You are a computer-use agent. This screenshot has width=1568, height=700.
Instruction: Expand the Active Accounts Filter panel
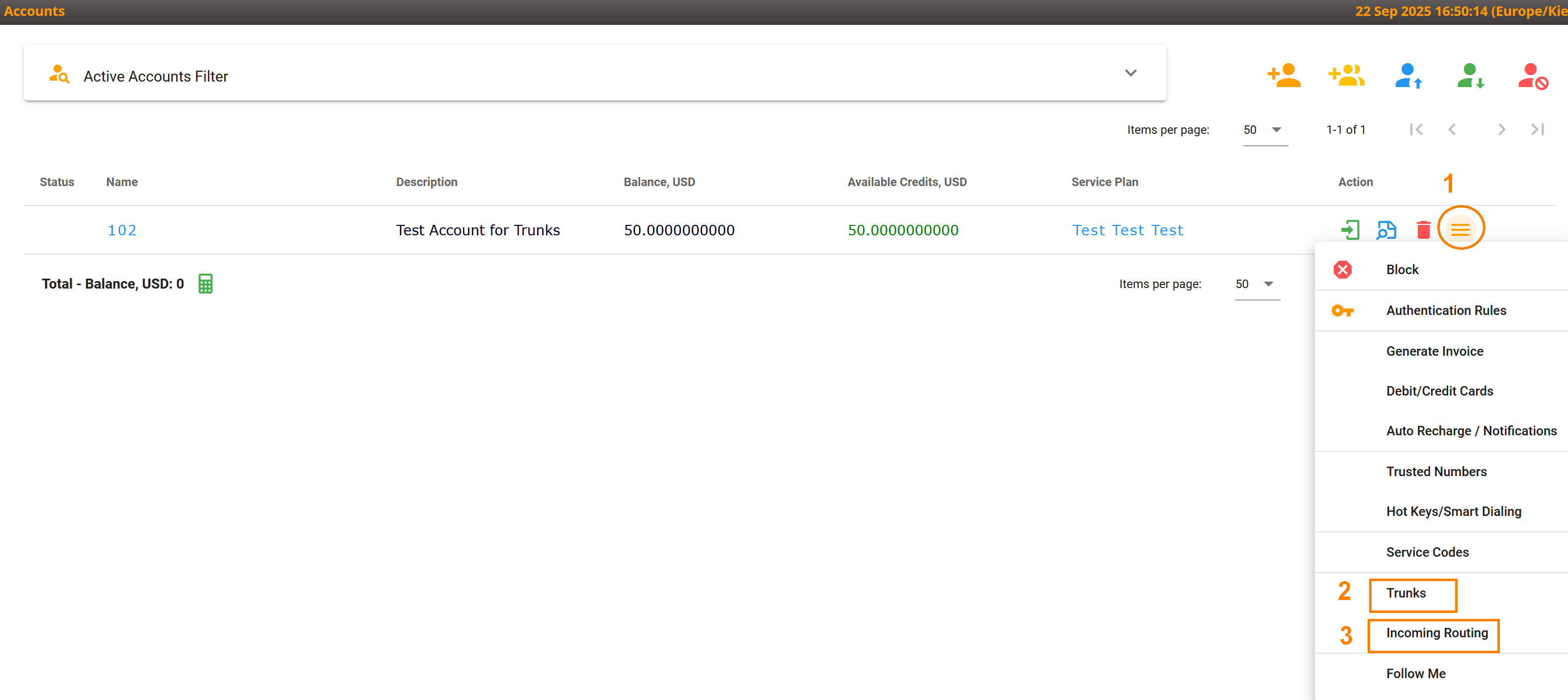coord(1130,73)
